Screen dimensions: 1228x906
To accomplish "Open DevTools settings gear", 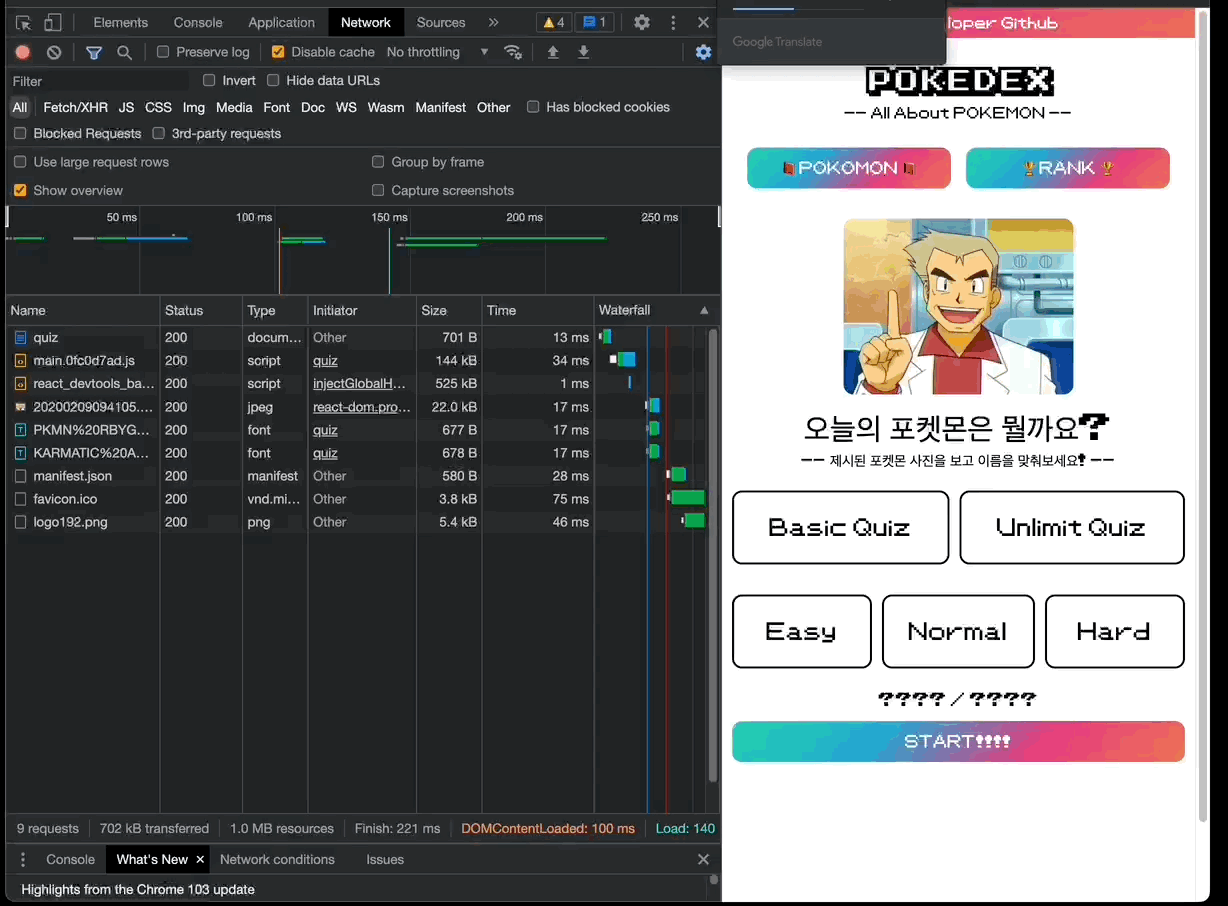I will [x=642, y=22].
